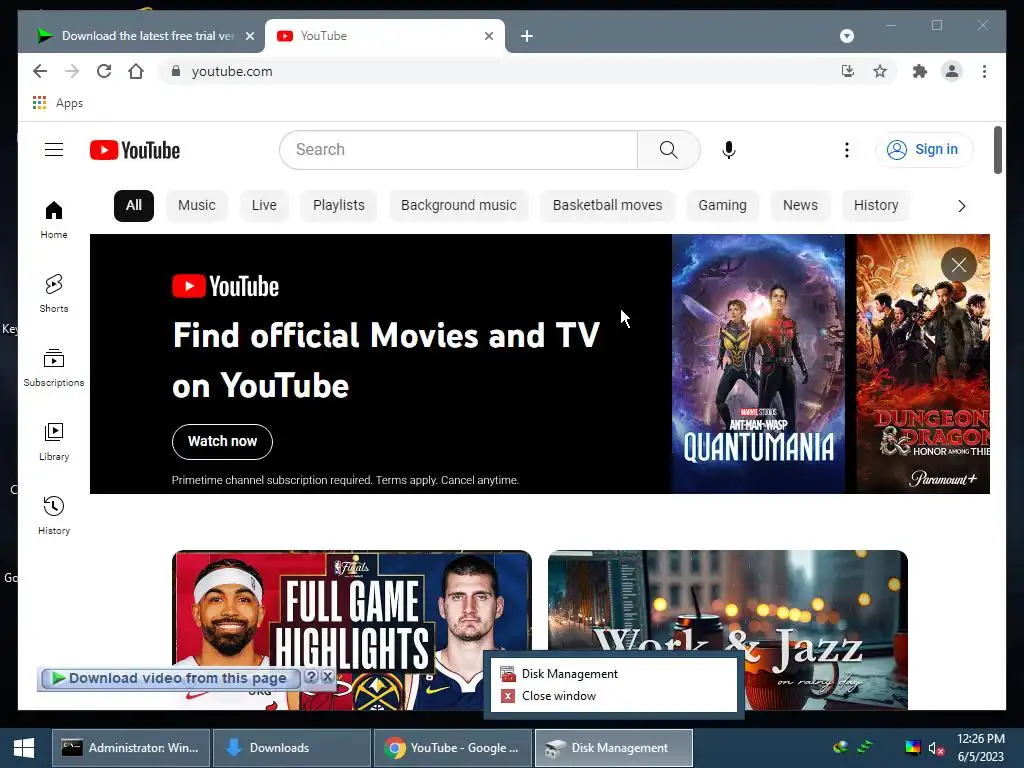Select the Gaming chip
The height and width of the screenshot is (768, 1024).
pyautogui.click(x=722, y=206)
